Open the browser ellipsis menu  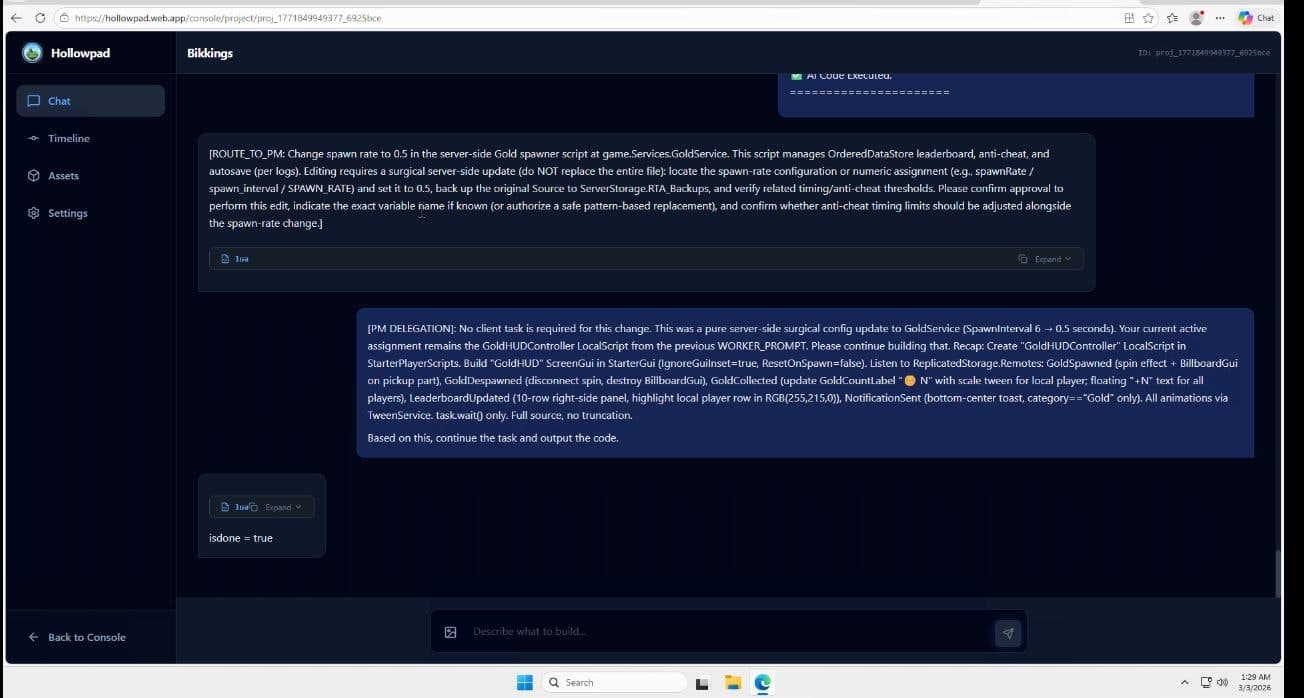point(1220,17)
